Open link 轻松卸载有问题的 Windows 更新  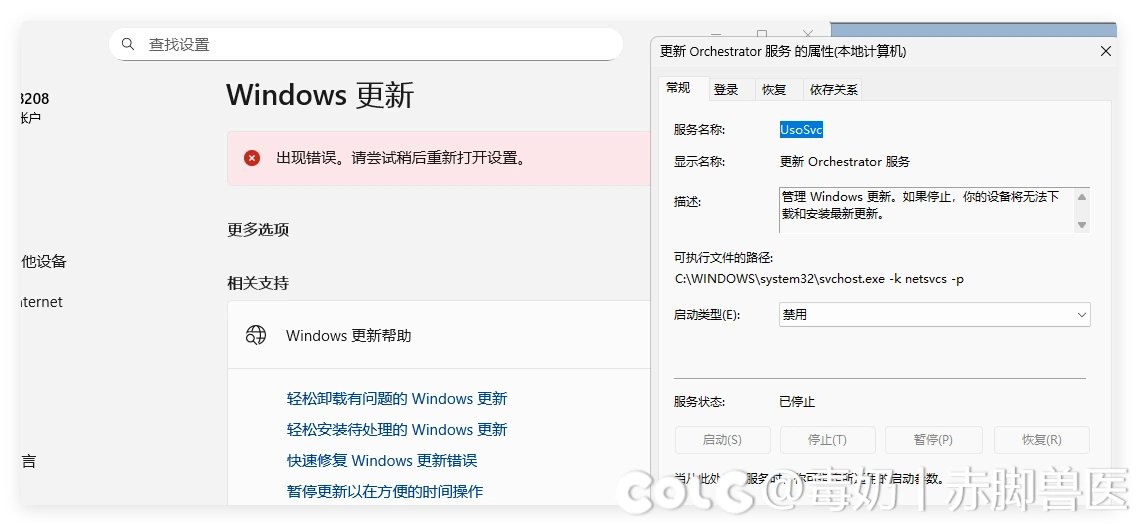pyautogui.click(x=397, y=398)
